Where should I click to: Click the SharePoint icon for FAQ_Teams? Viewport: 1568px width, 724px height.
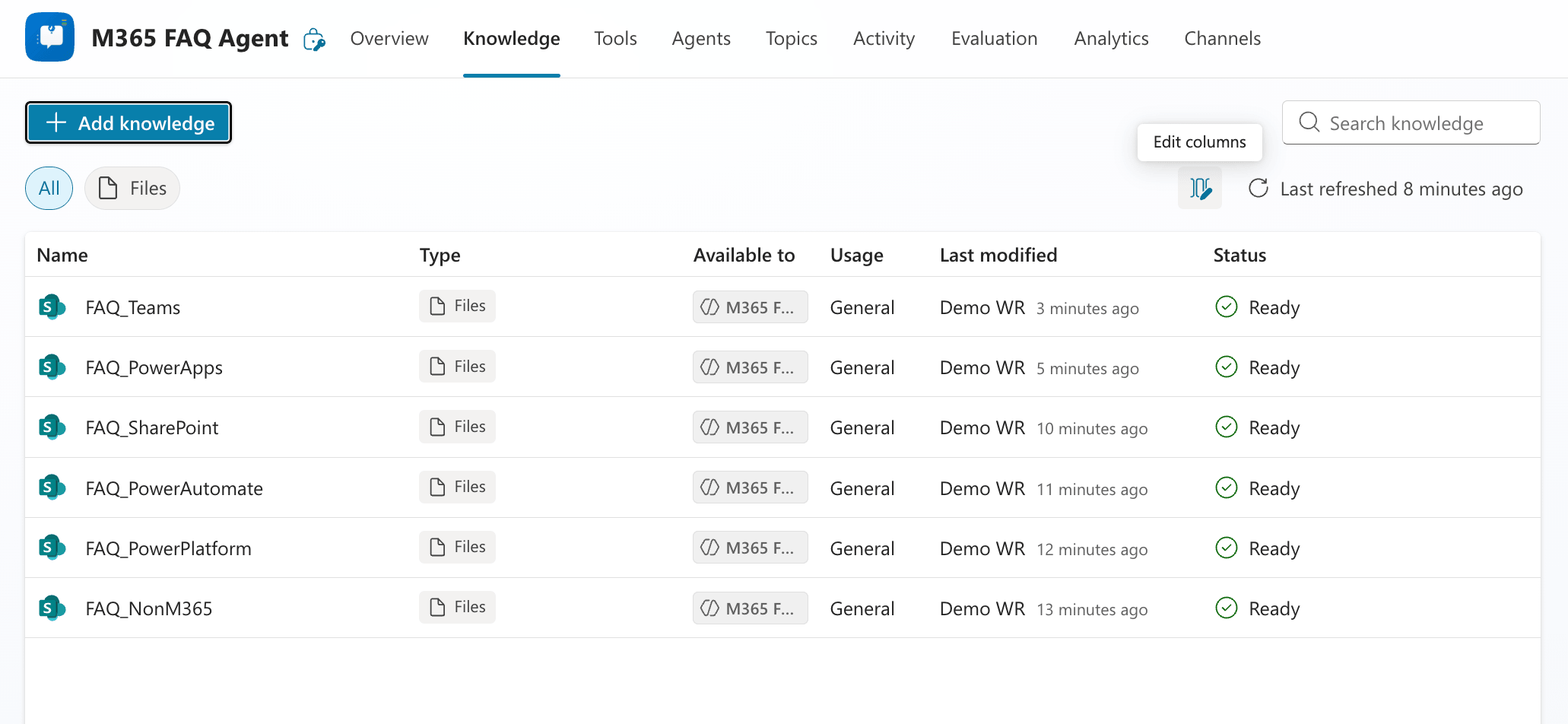(52, 306)
